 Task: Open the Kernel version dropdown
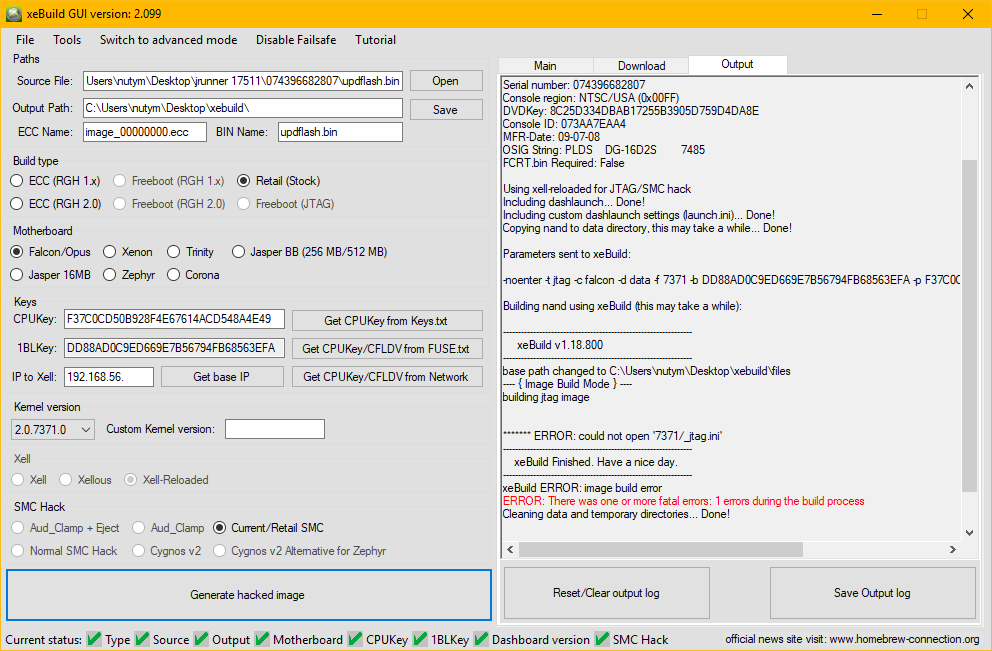[53, 430]
